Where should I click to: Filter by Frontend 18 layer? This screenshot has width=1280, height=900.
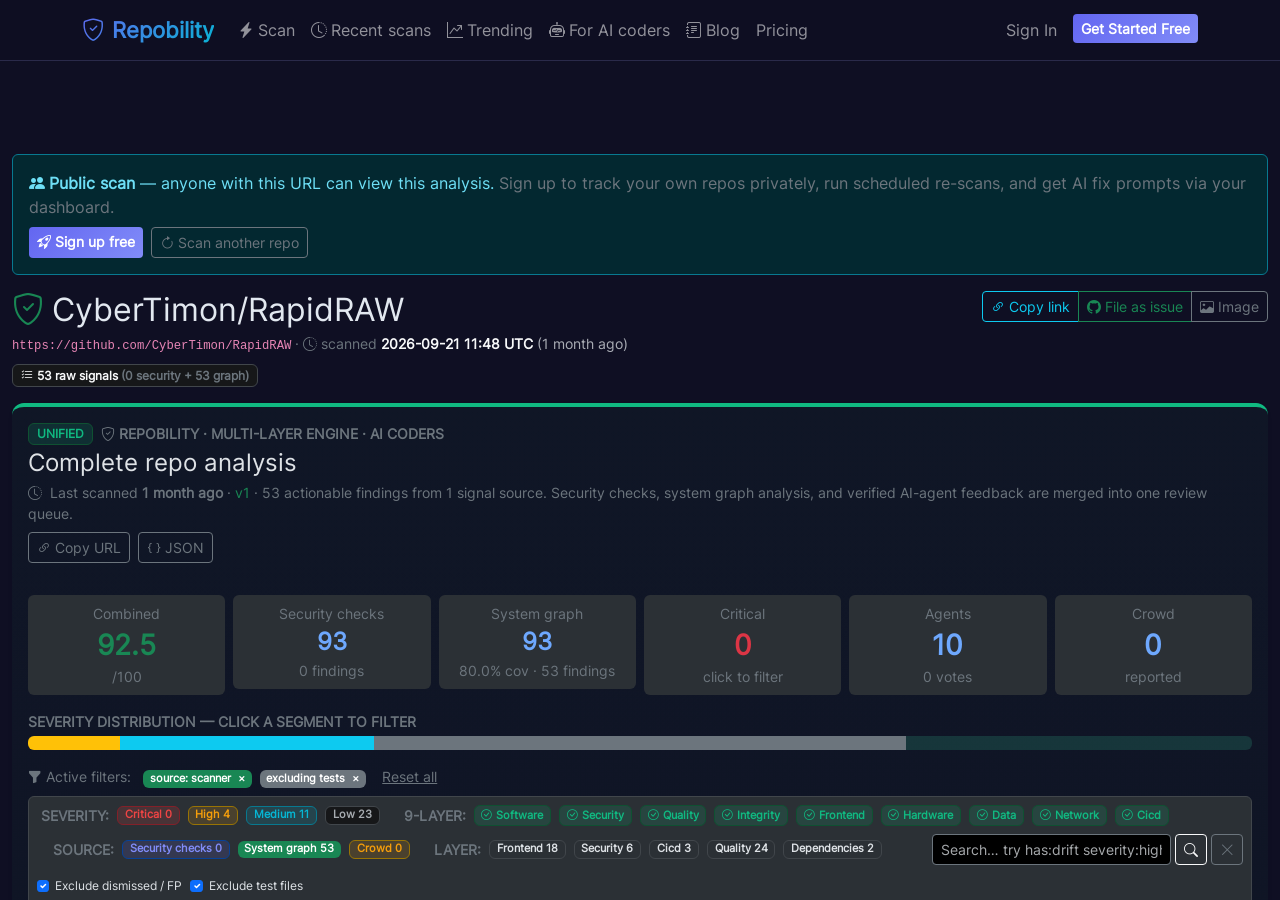coord(527,849)
